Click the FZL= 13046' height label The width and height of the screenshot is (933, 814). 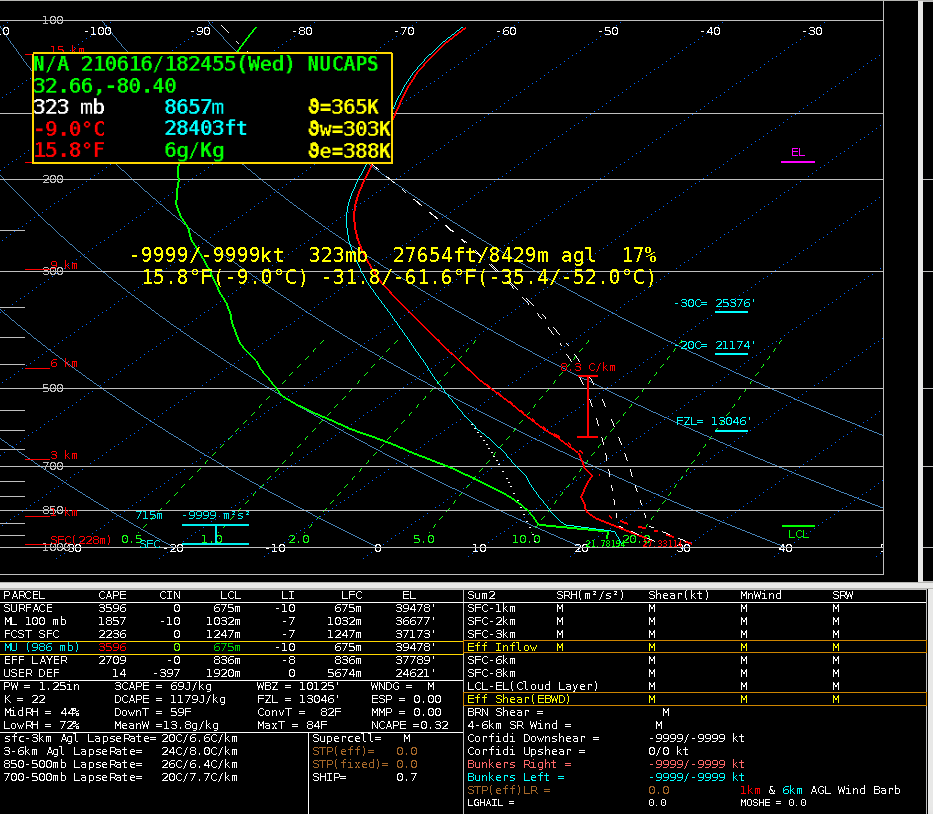tap(713, 422)
